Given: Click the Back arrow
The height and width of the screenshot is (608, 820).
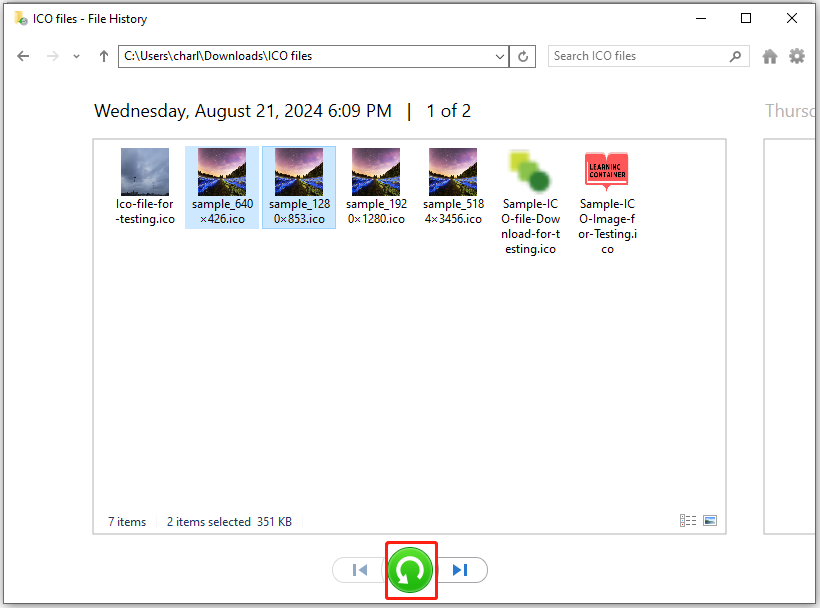Looking at the screenshot, I should 24,57.
